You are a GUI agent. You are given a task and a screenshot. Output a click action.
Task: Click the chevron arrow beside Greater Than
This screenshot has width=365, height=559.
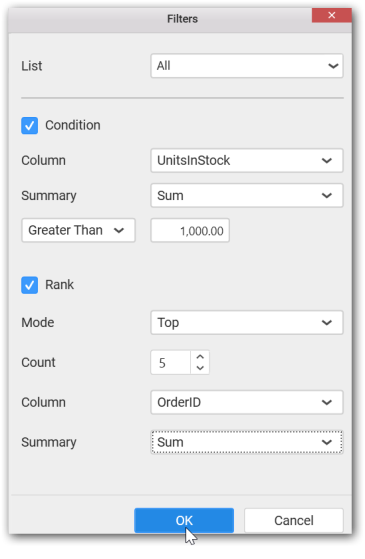click(x=119, y=231)
